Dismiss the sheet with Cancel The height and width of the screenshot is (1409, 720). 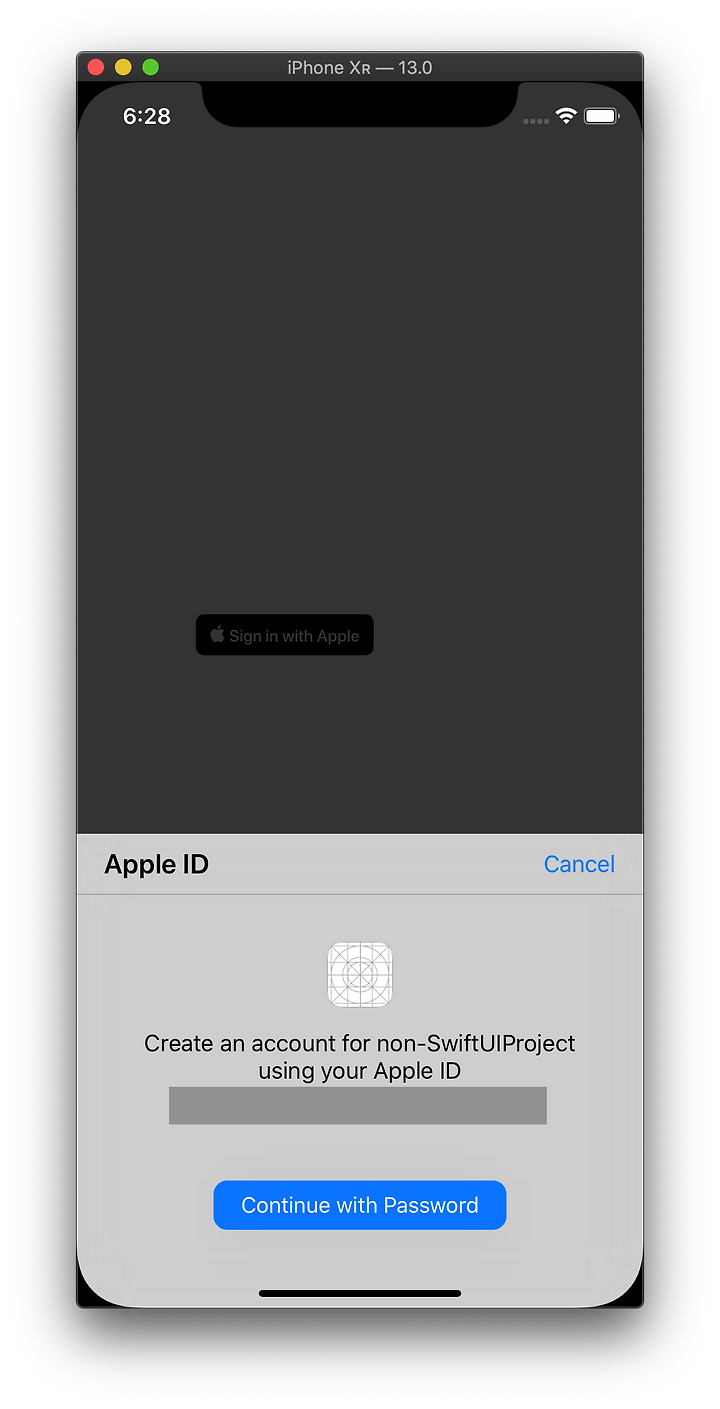point(579,864)
